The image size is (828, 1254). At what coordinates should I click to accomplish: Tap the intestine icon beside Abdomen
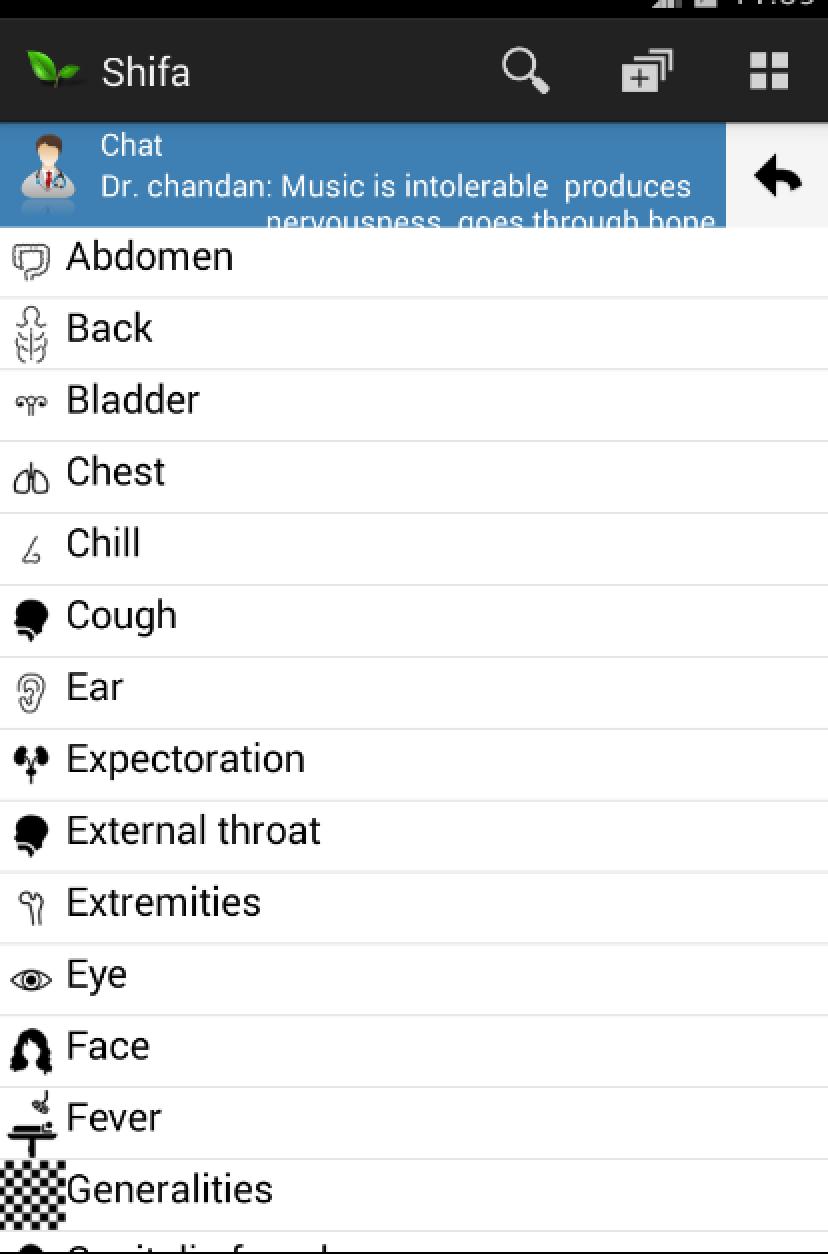[31, 261]
